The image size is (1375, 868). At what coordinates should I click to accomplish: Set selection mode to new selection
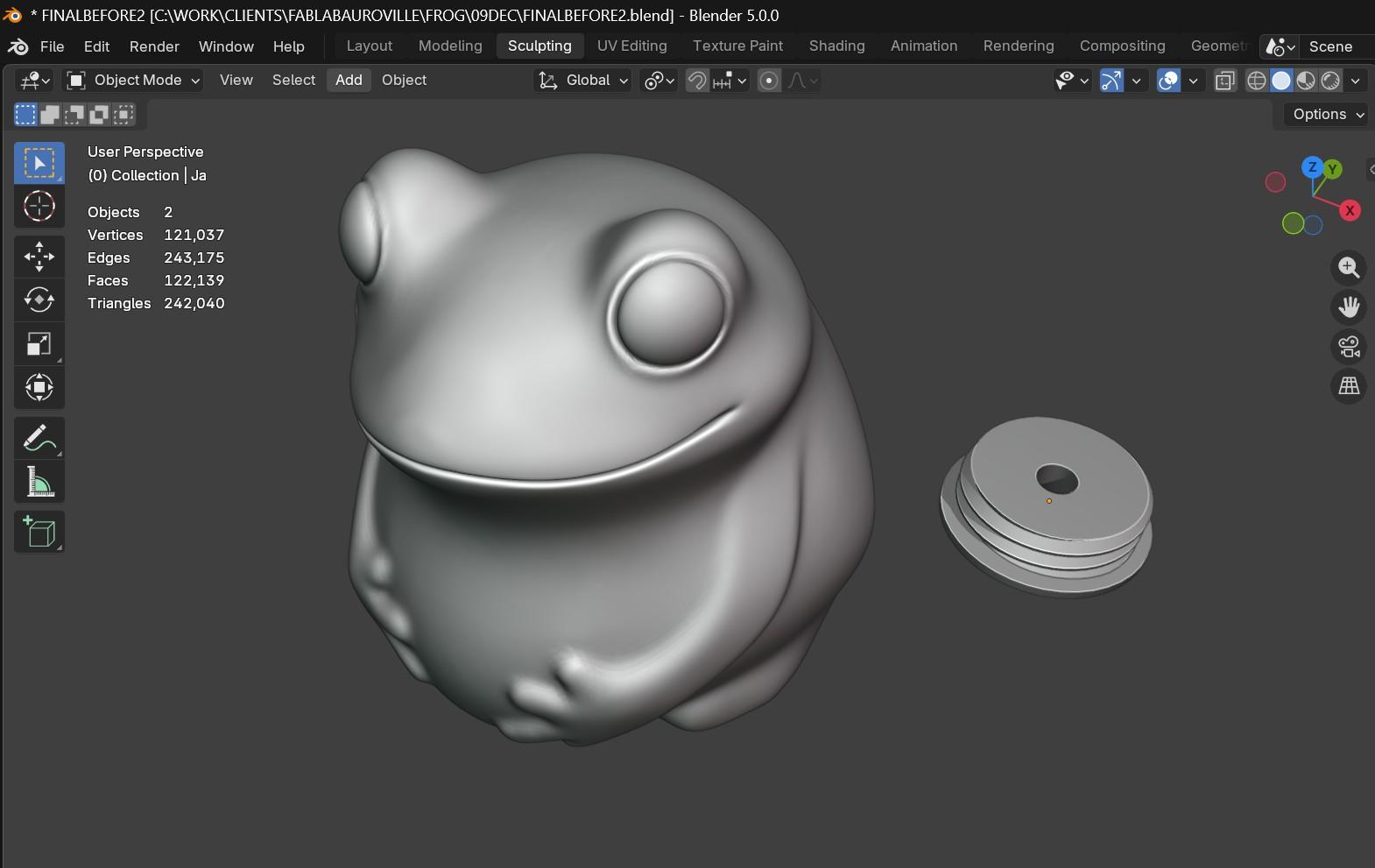click(x=25, y=114)
